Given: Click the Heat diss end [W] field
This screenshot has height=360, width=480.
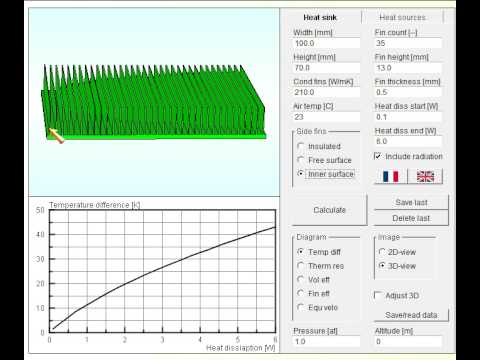Looking at the screenshot, I should 408,142.
